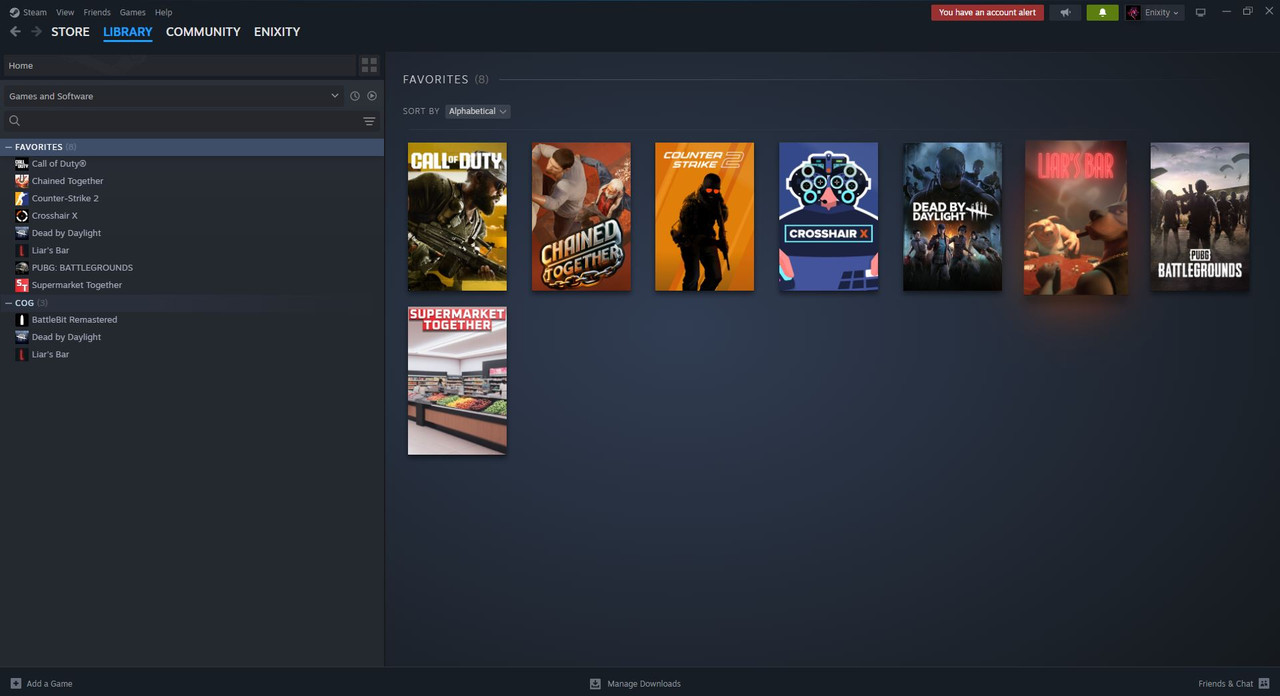
Task: Click the Crosshair X sidebar icon
Action: [22, 216]
